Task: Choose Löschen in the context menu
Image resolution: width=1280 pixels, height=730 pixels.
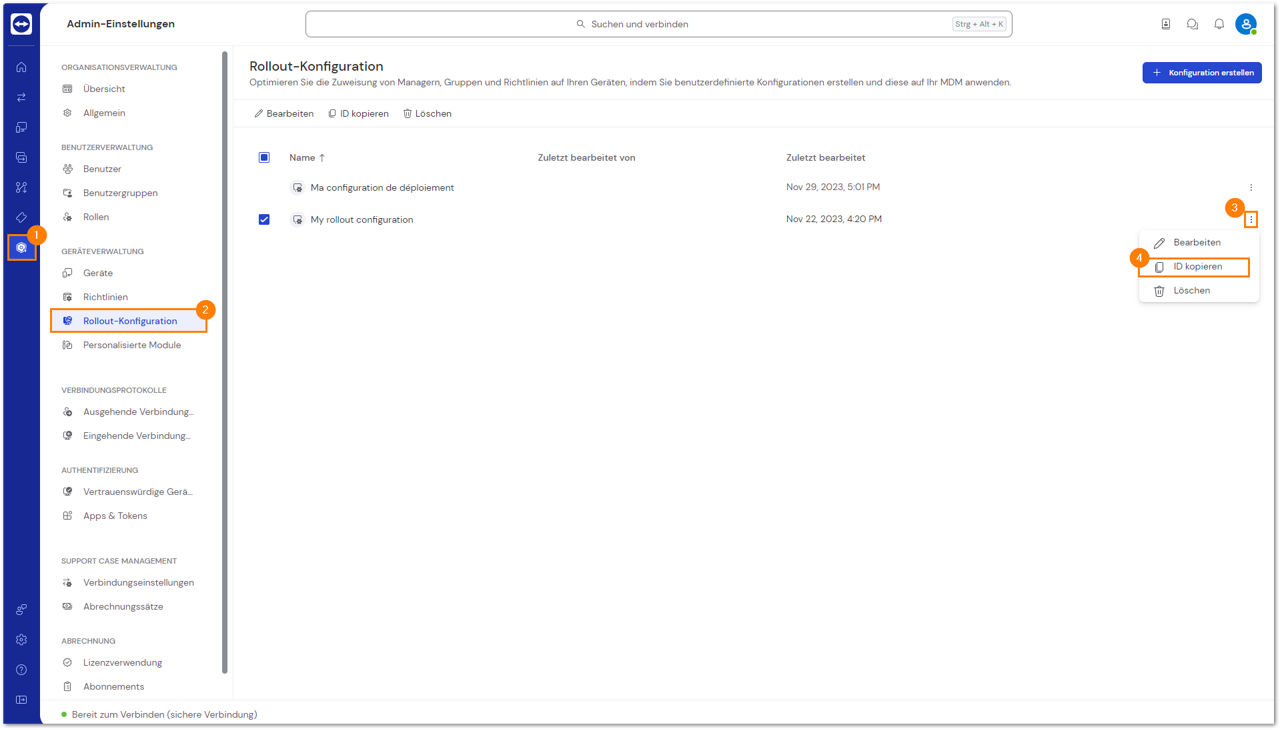Action: click(x=1198, y=290)
